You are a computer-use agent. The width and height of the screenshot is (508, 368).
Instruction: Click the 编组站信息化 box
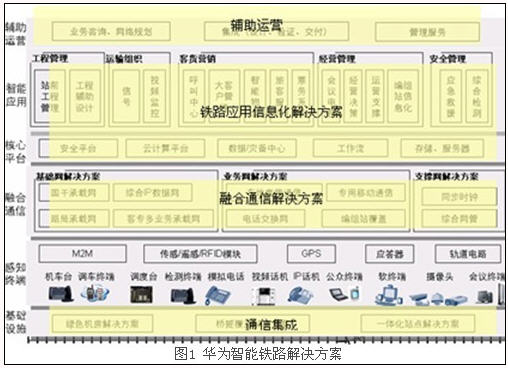pyautogui.click(x=403, y=96)
